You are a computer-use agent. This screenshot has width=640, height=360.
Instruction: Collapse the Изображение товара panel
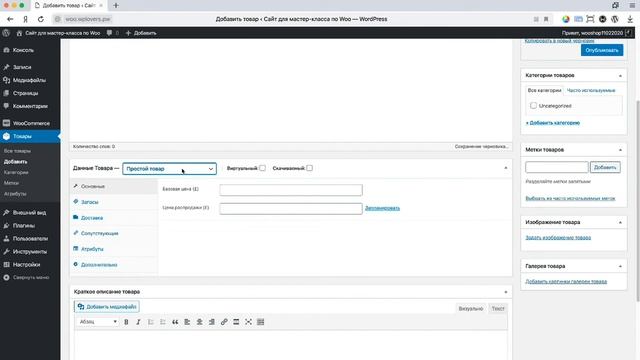[620, 222]
